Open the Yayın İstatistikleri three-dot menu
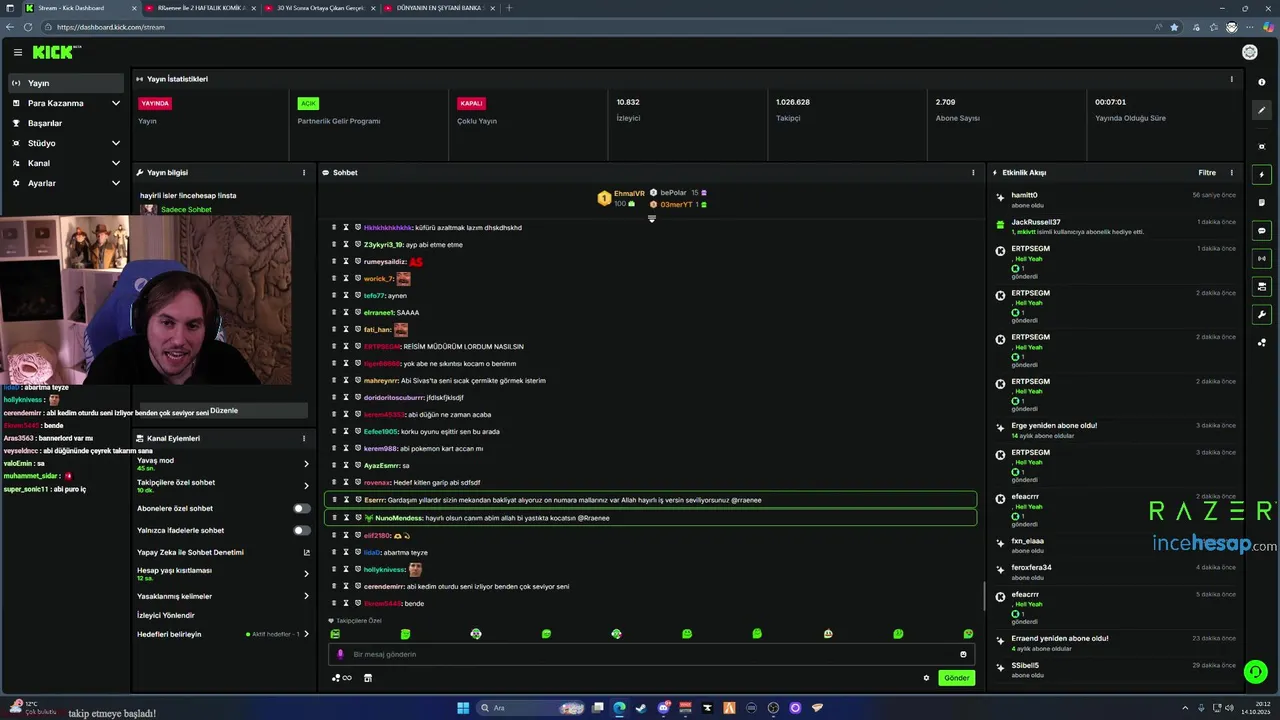 [1231, 79]
